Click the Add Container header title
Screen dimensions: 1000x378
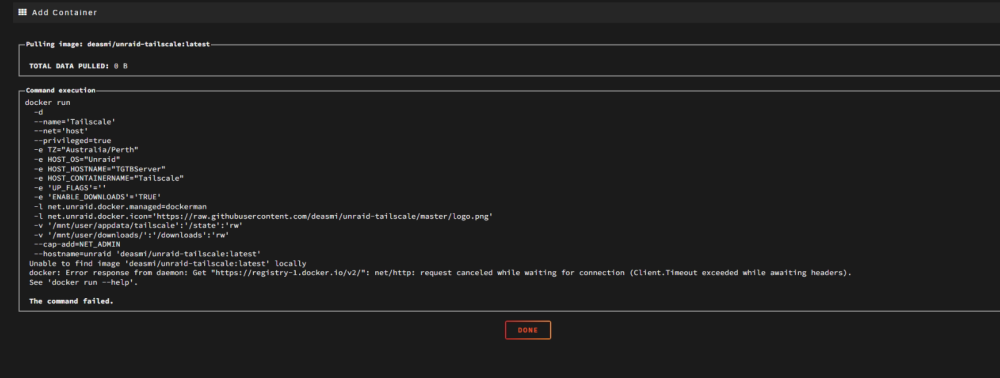(64, 12)
